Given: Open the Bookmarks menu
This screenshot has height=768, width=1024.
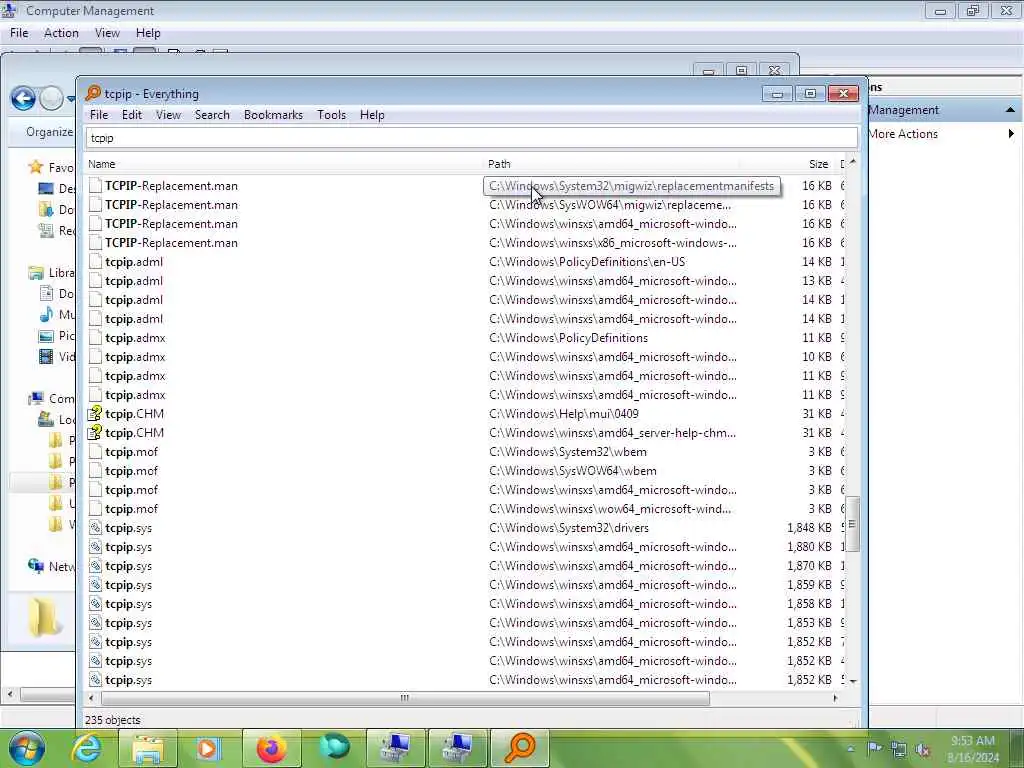Looking at the screenshot, I should (x=273, y=115).
